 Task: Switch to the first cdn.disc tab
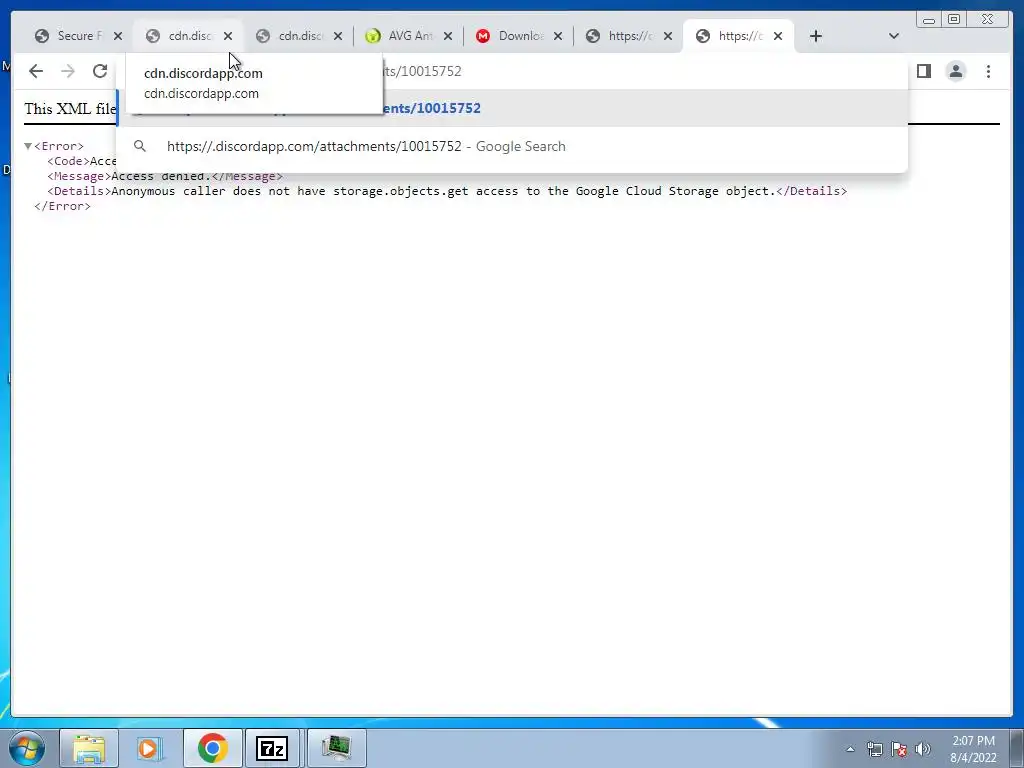[189, 36]
